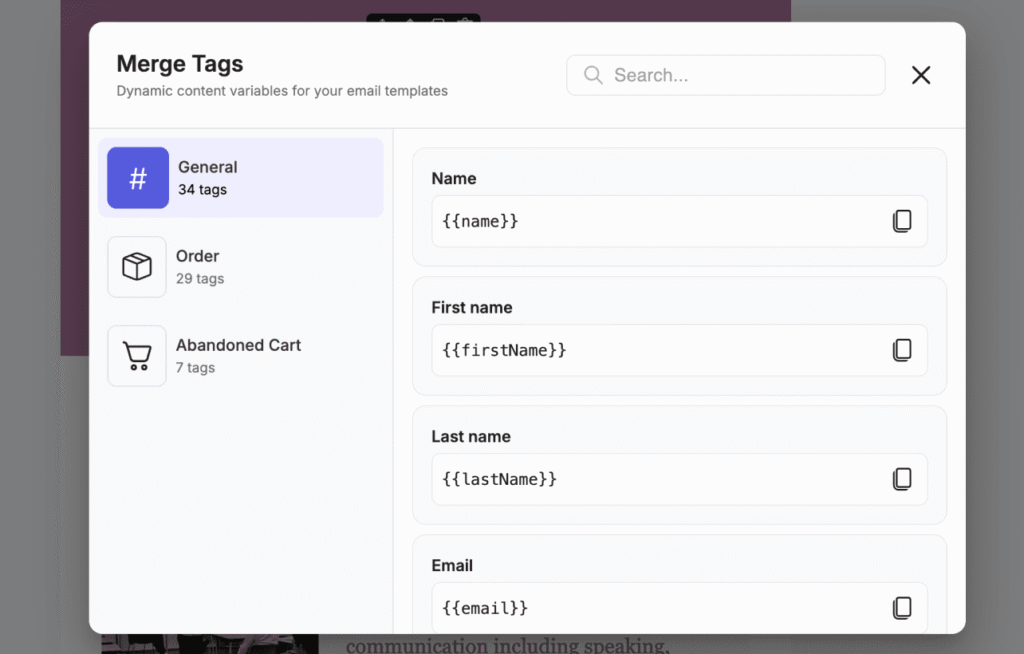
Task: Click the "First name" label
Action: click(x=472, y=308)
